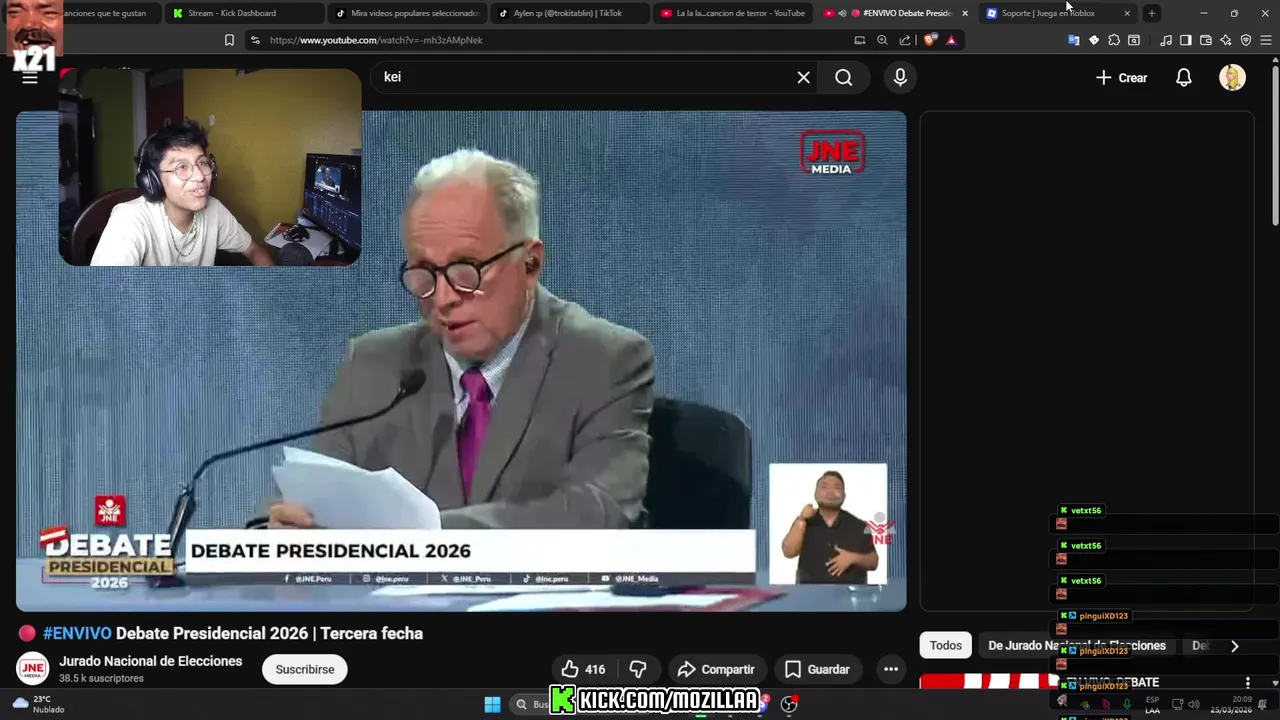Click the Compartir share button
The width and height of the screenshot is (1280, 720).
click(716, 669)
